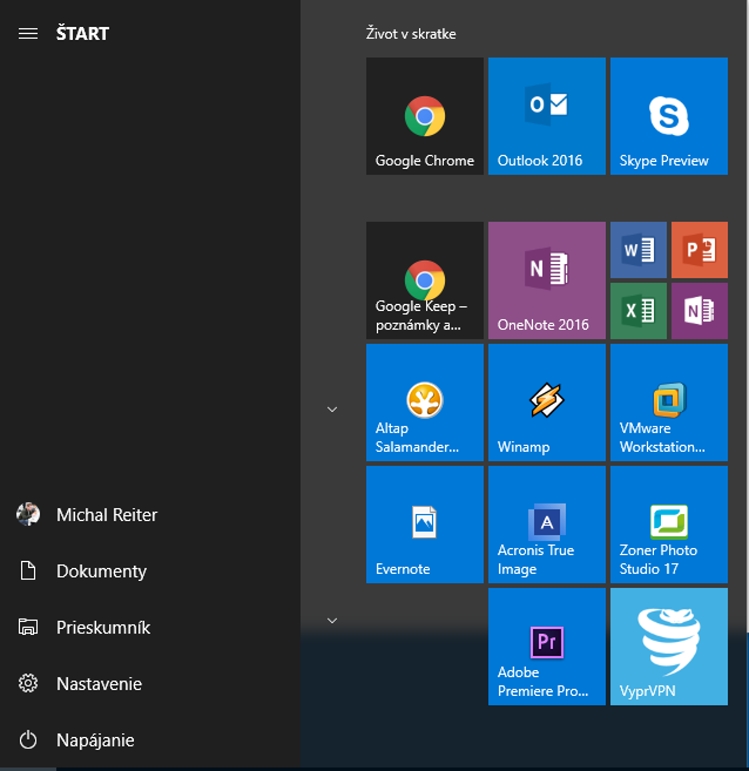This screenshot has width=749, height=771.
Task: Open Zoner Photo Studio 17 tile
Action: point(668,524)
